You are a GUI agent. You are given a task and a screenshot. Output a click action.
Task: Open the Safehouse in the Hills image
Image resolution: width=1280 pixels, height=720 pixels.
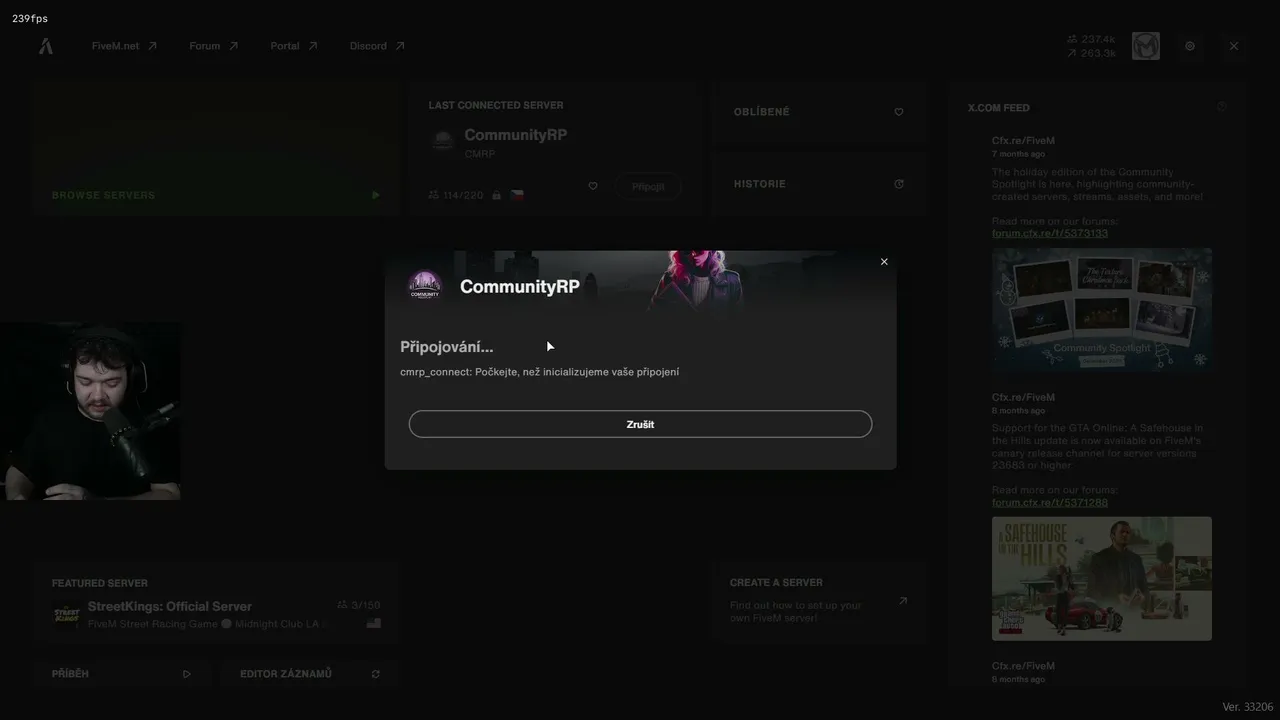point(1102,578)
